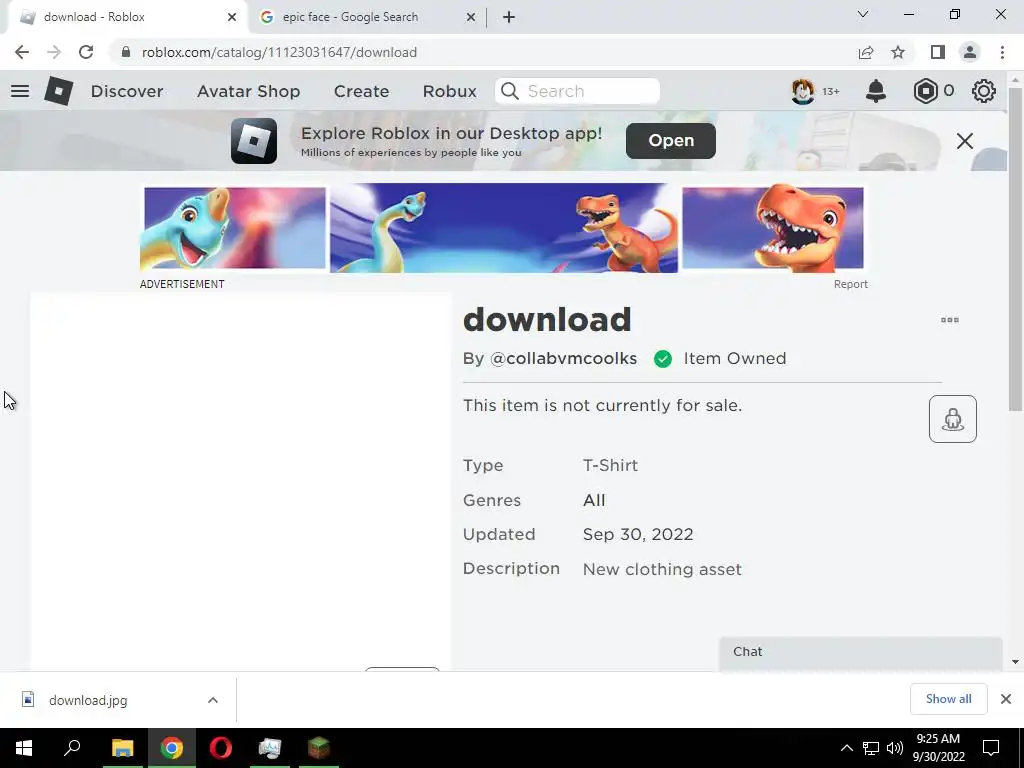Open the user avatar profile icon
Viewport: 1024px width, 768px height.
[x=803, y=91]
